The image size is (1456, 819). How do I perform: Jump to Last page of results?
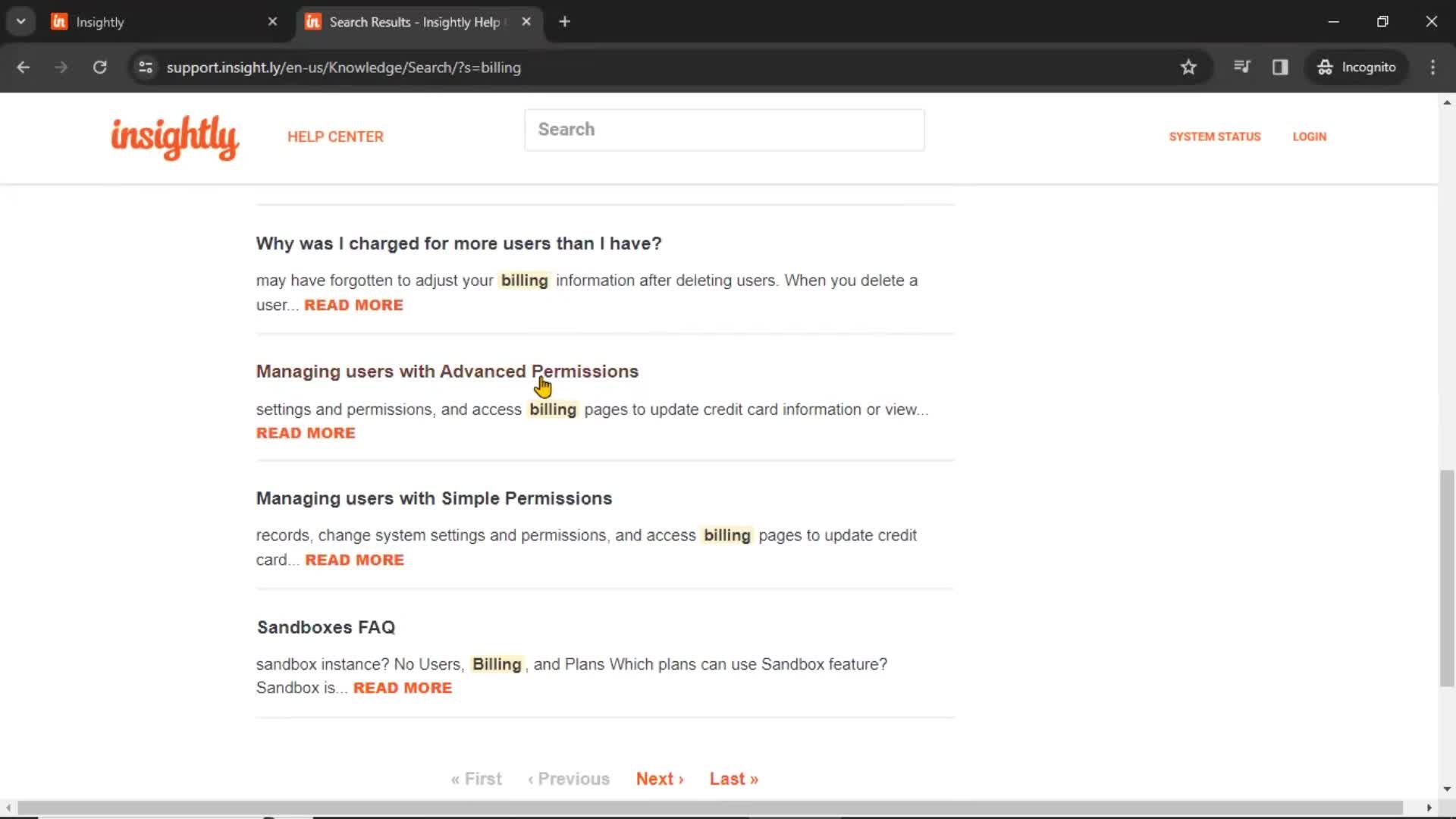734,779
